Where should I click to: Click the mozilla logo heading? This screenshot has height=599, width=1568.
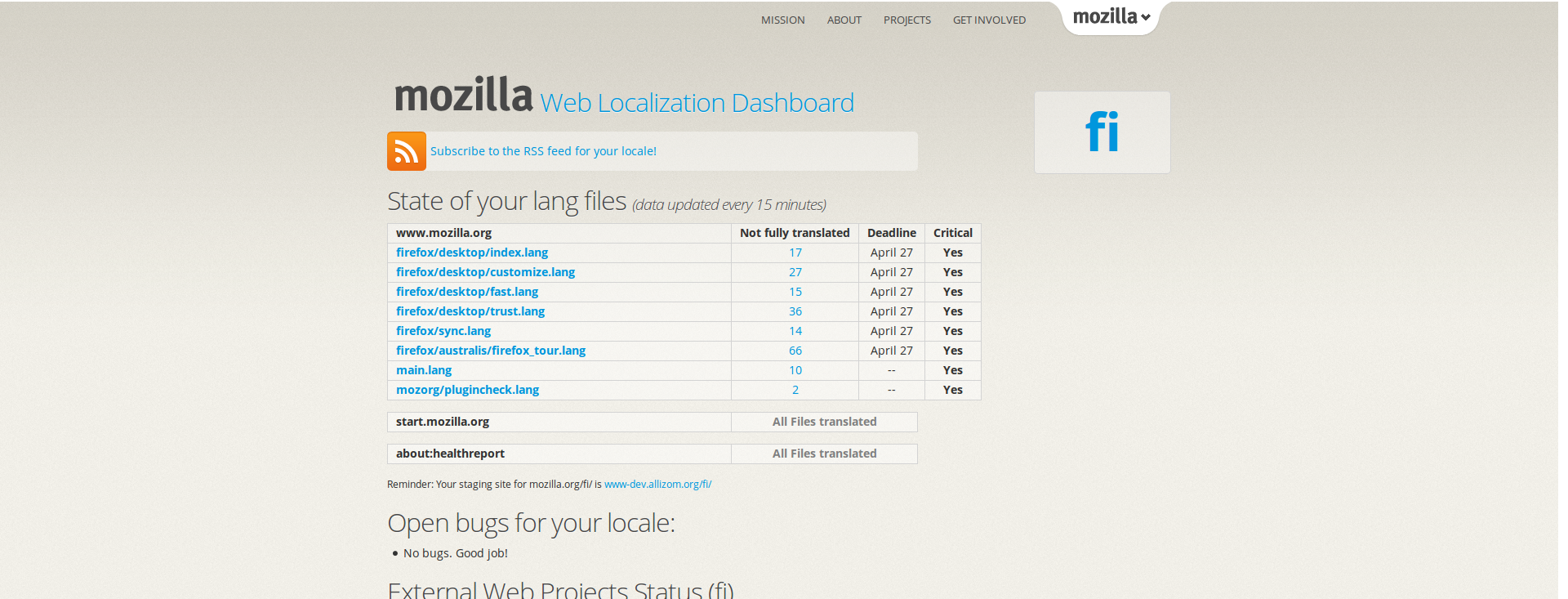coord(463,96)
